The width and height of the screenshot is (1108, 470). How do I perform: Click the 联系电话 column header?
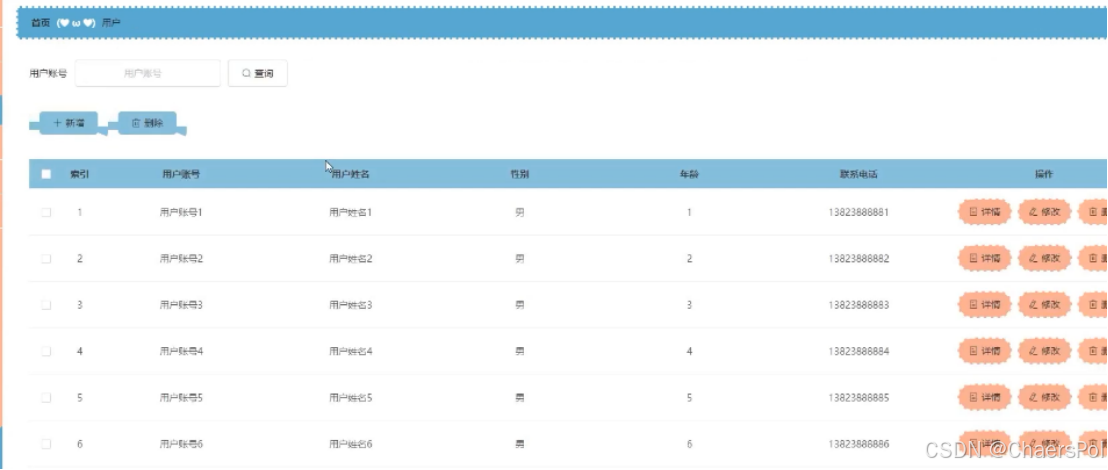click(859, 175)
